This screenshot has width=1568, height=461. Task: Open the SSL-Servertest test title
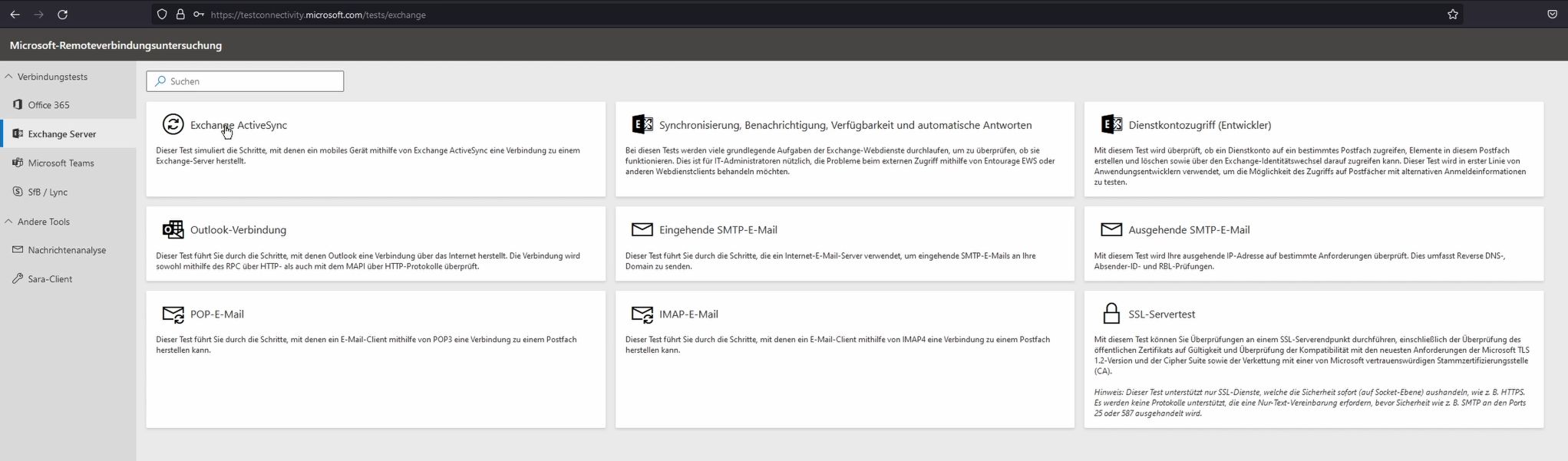point(1161,314)
